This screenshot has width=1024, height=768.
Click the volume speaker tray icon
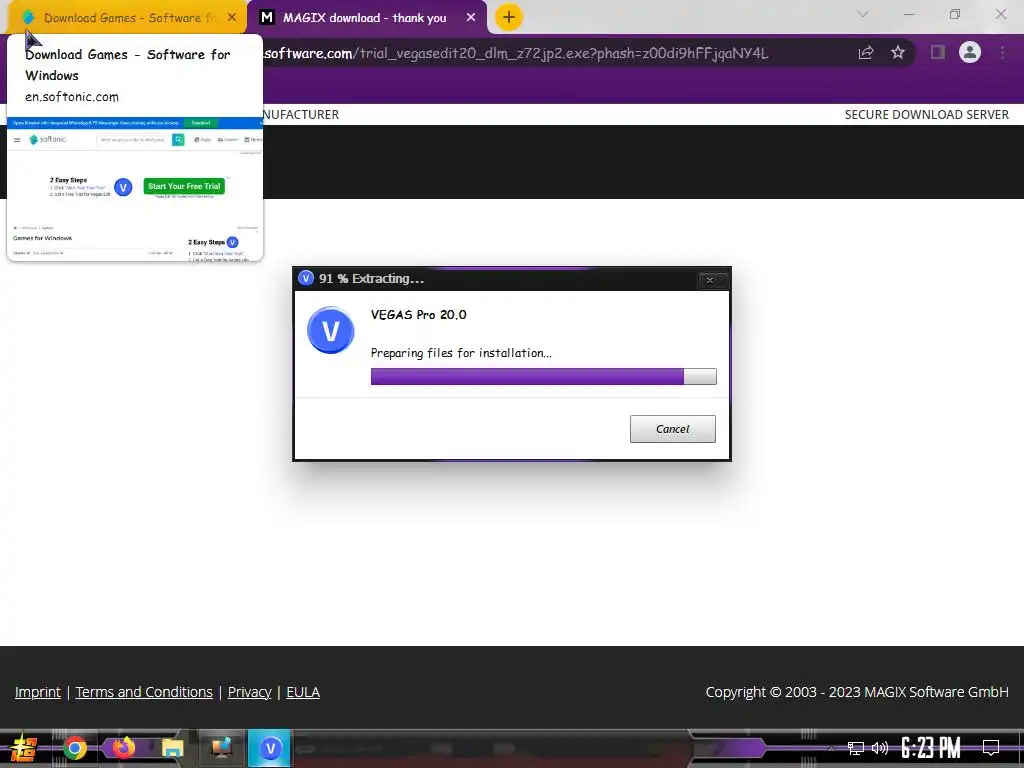[x=880, y=748]
